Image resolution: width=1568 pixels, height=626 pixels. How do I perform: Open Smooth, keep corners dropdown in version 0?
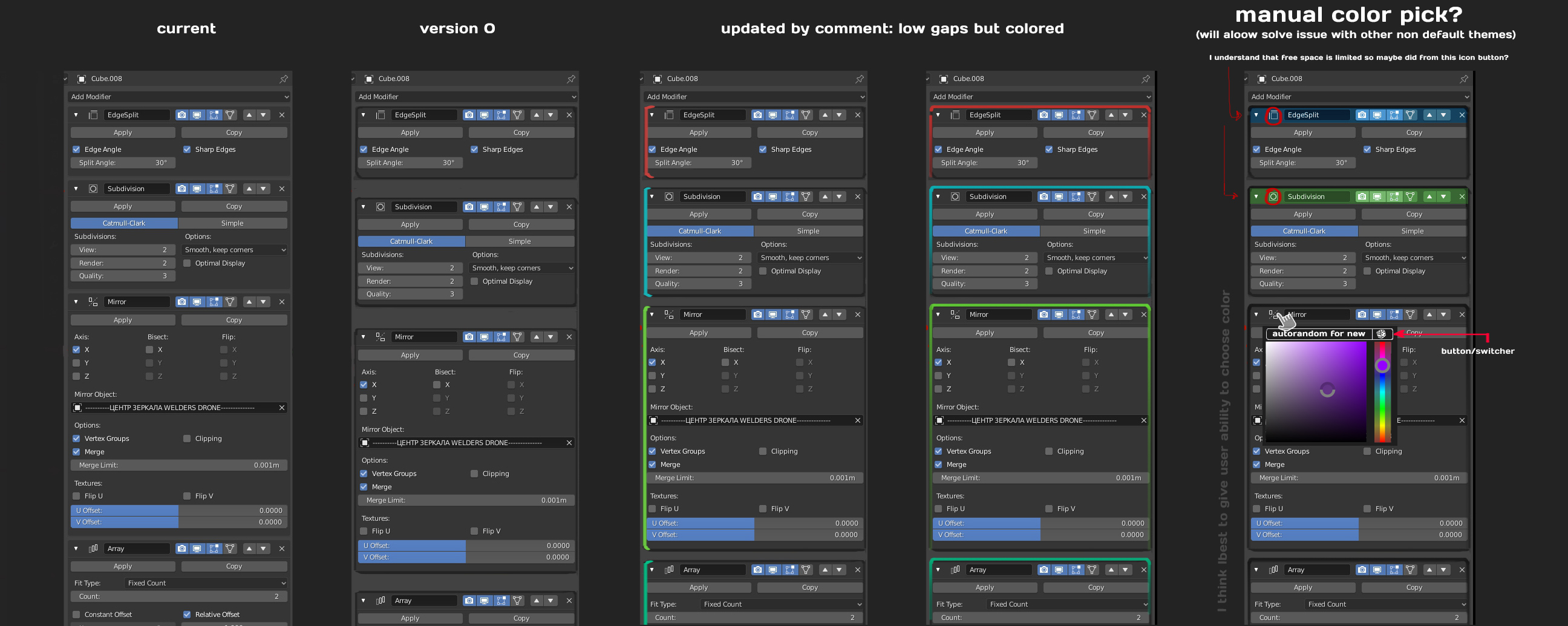point(521,269)
